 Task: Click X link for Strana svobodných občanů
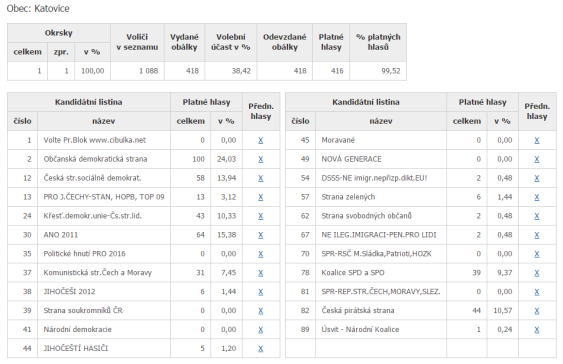537,216
